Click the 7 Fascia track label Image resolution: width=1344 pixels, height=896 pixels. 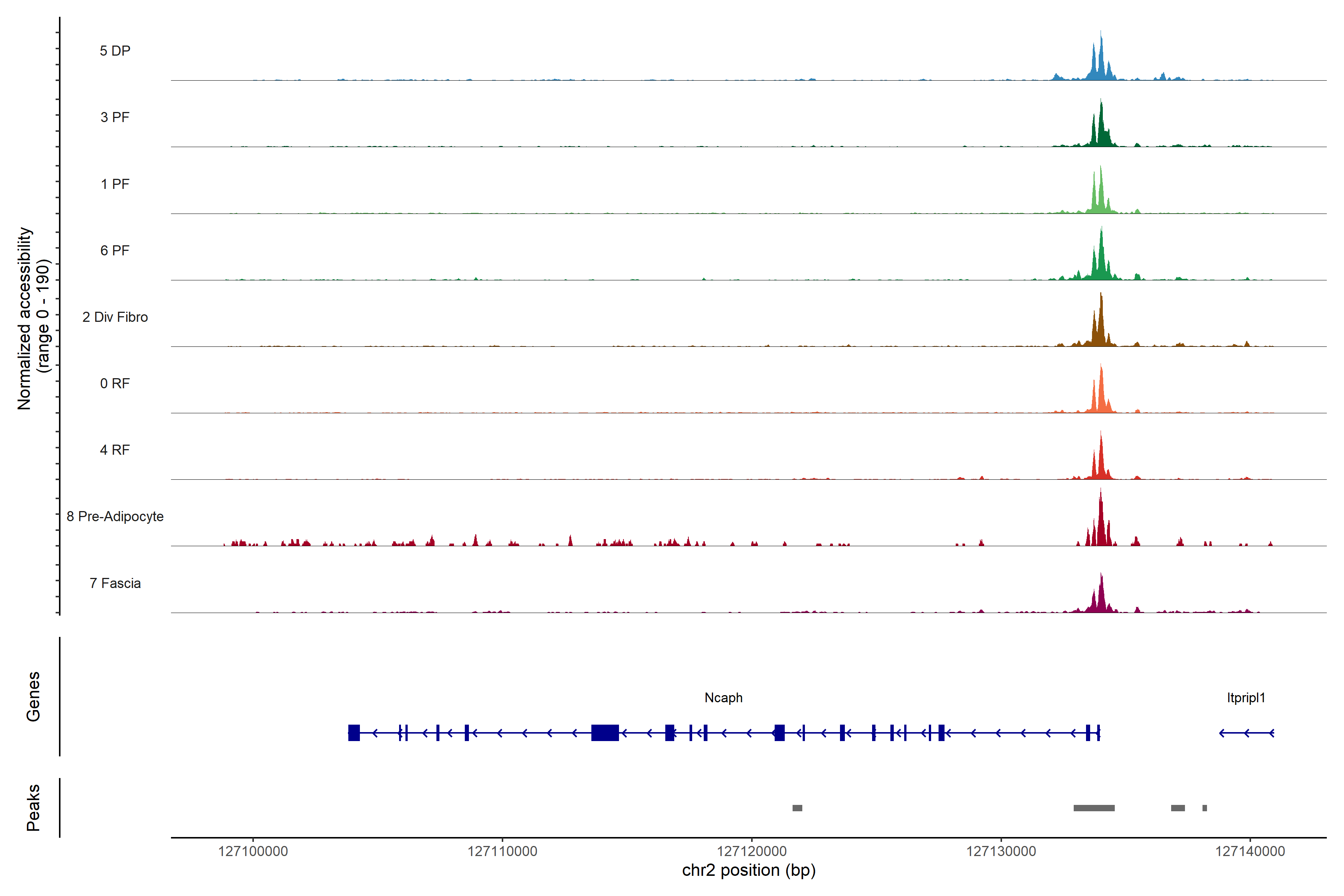point(115,583)
